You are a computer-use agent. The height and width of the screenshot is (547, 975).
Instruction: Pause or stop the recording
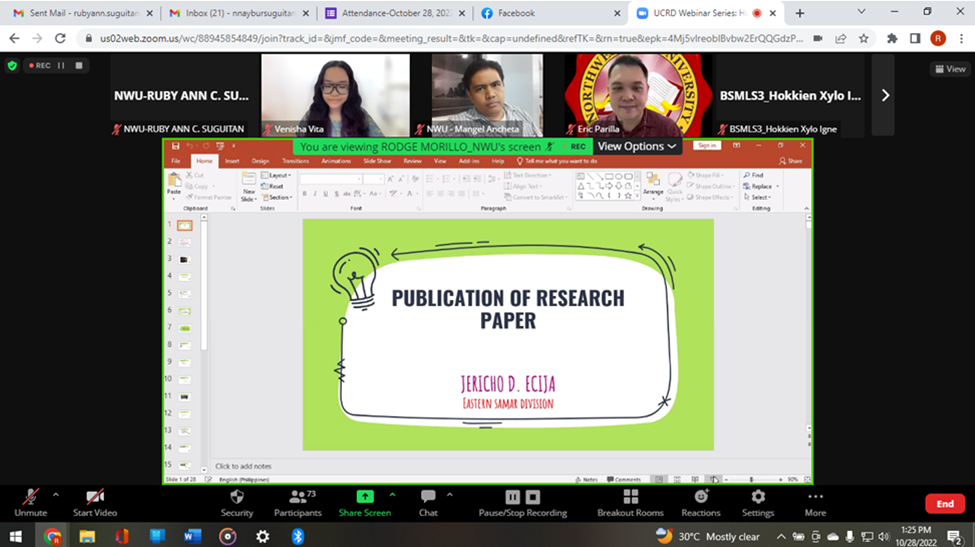tap(523, 497)
